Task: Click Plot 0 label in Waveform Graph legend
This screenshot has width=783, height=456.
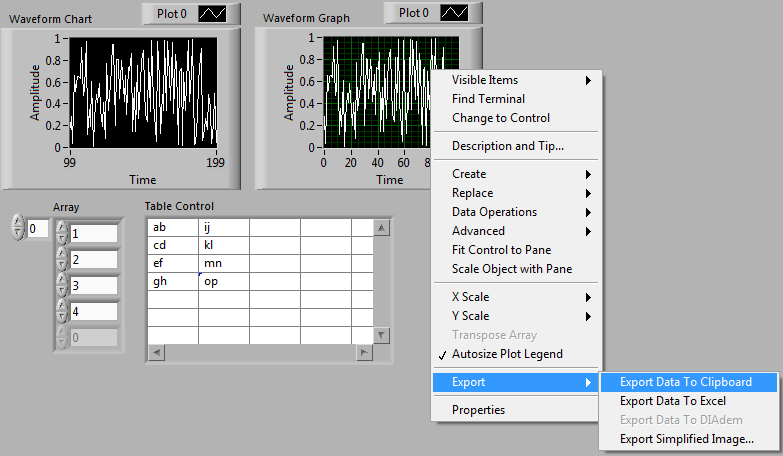Action: pos(413,13)
